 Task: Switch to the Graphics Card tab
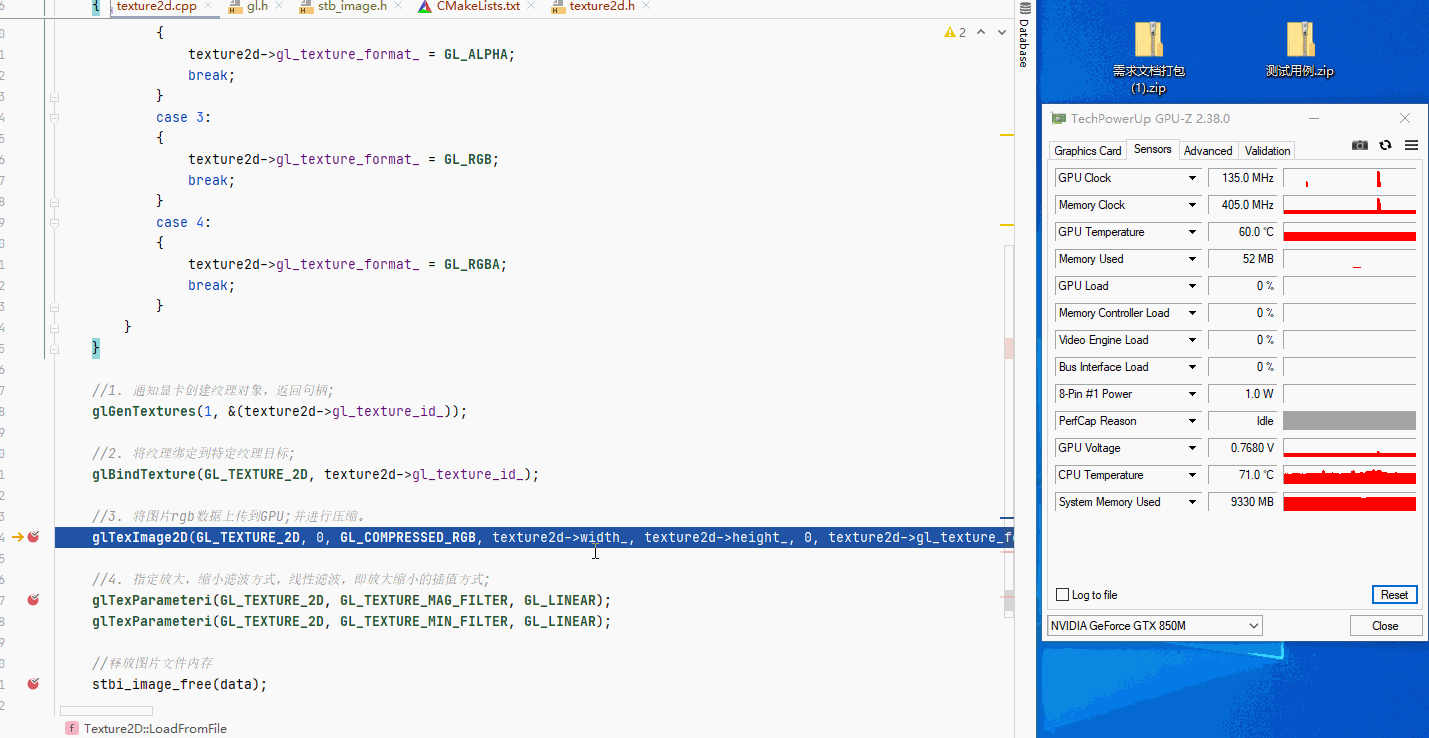pyautogui.click(x=1087, y=151)
